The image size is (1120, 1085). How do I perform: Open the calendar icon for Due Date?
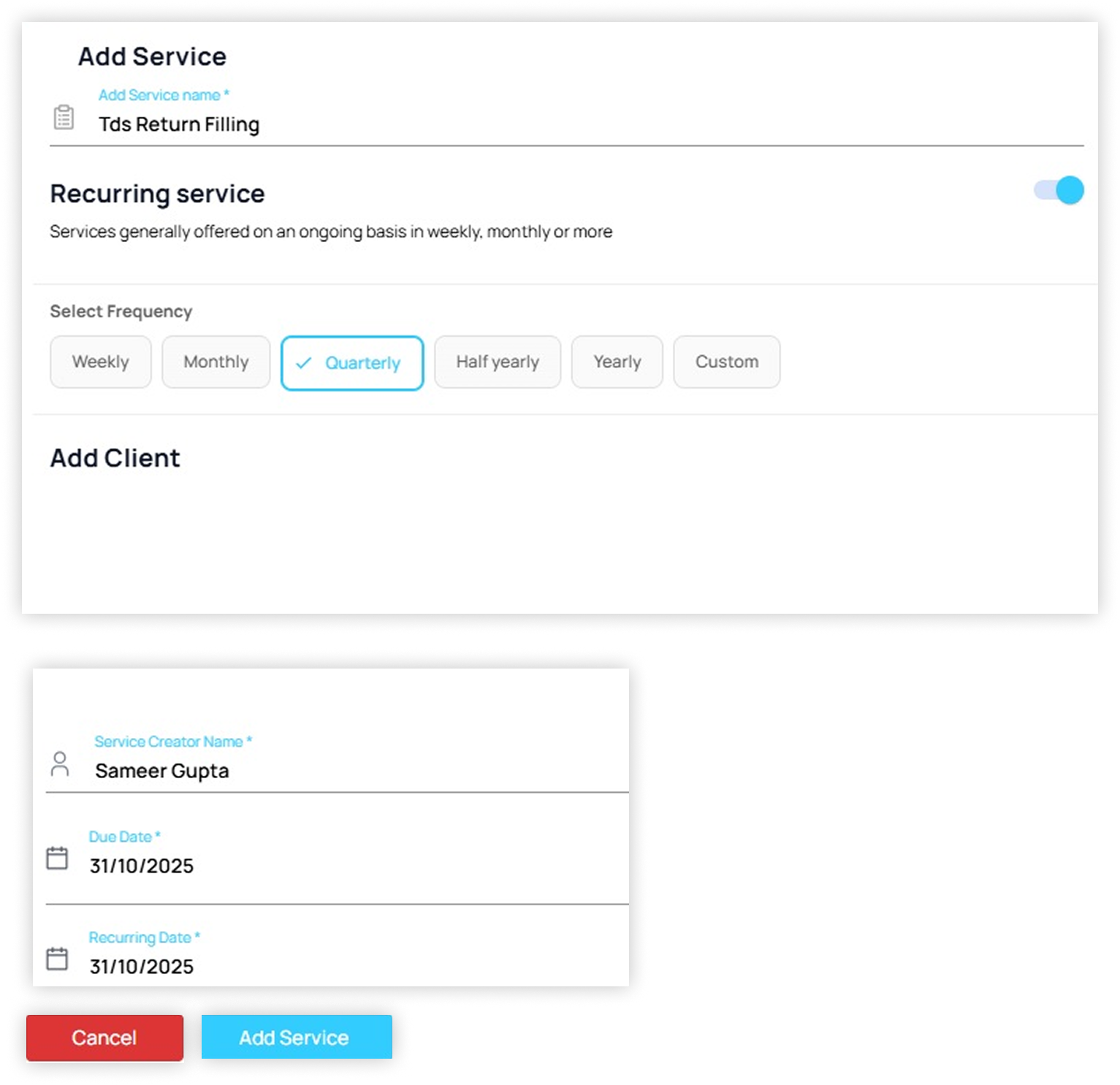tap(57, 858)
